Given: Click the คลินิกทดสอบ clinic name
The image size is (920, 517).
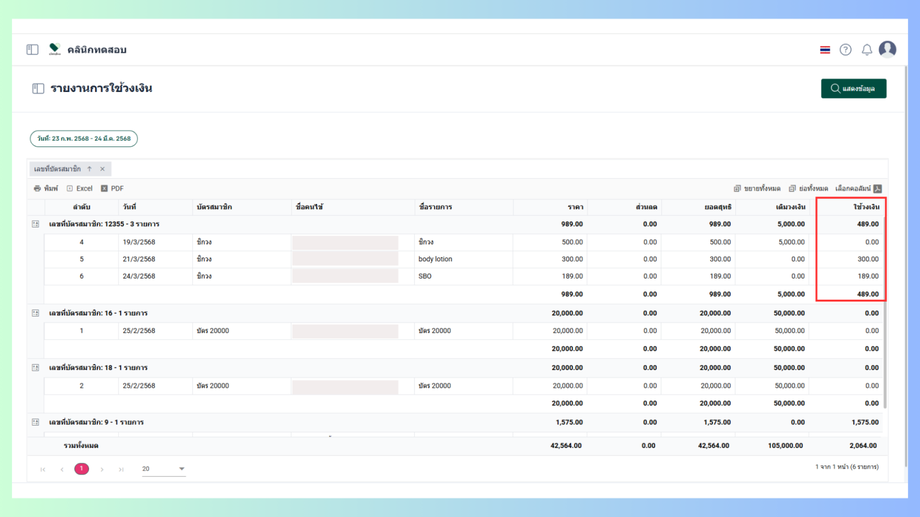Looking at the screenshot, I should tap(97, 50).
